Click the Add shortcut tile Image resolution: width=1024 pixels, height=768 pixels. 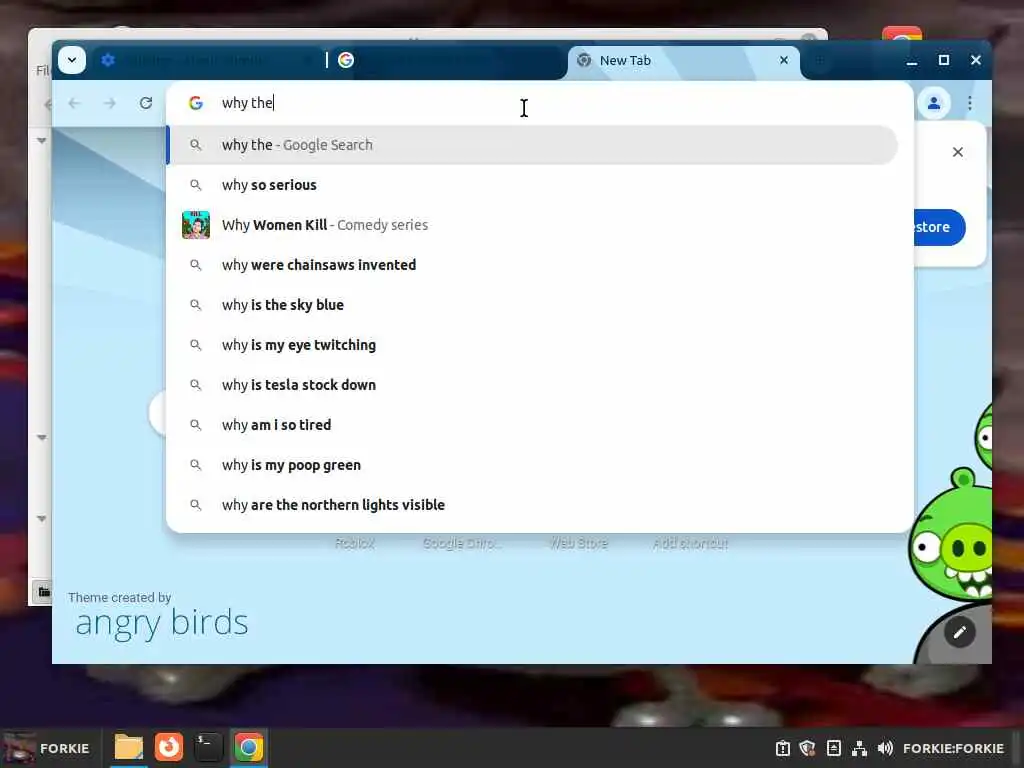690,543
